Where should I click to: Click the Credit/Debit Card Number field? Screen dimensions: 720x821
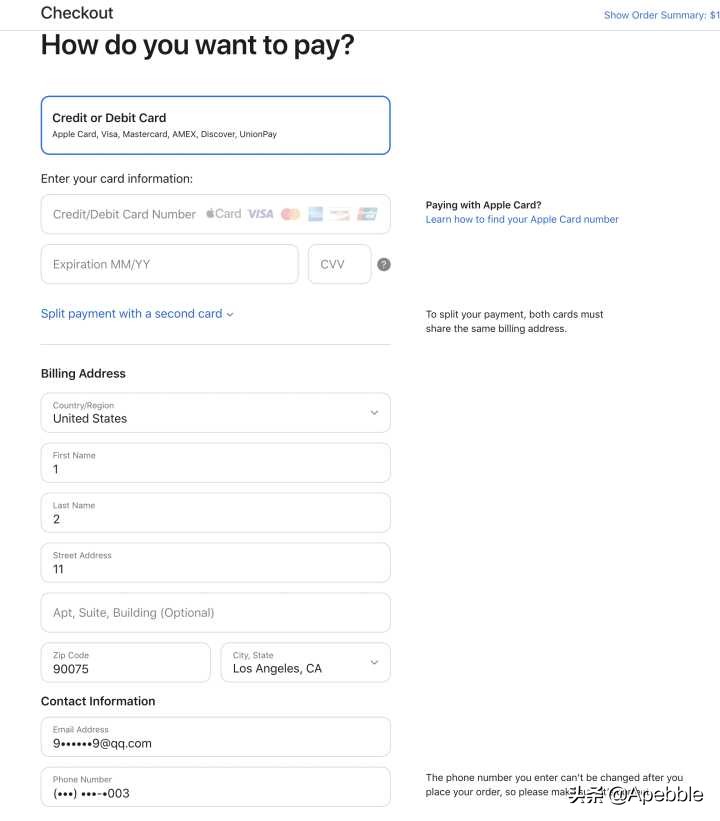(125, 214)
